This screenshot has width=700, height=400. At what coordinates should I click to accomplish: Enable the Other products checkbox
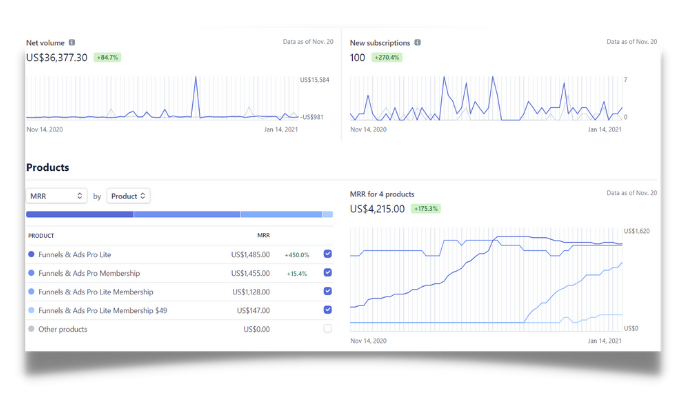click(x=328, y=329)
